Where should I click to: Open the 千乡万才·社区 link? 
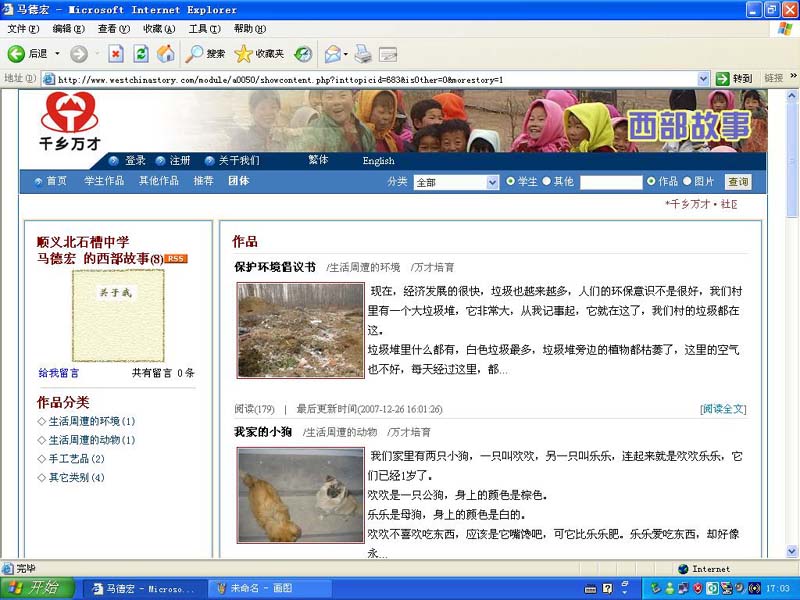pos(702,204)
